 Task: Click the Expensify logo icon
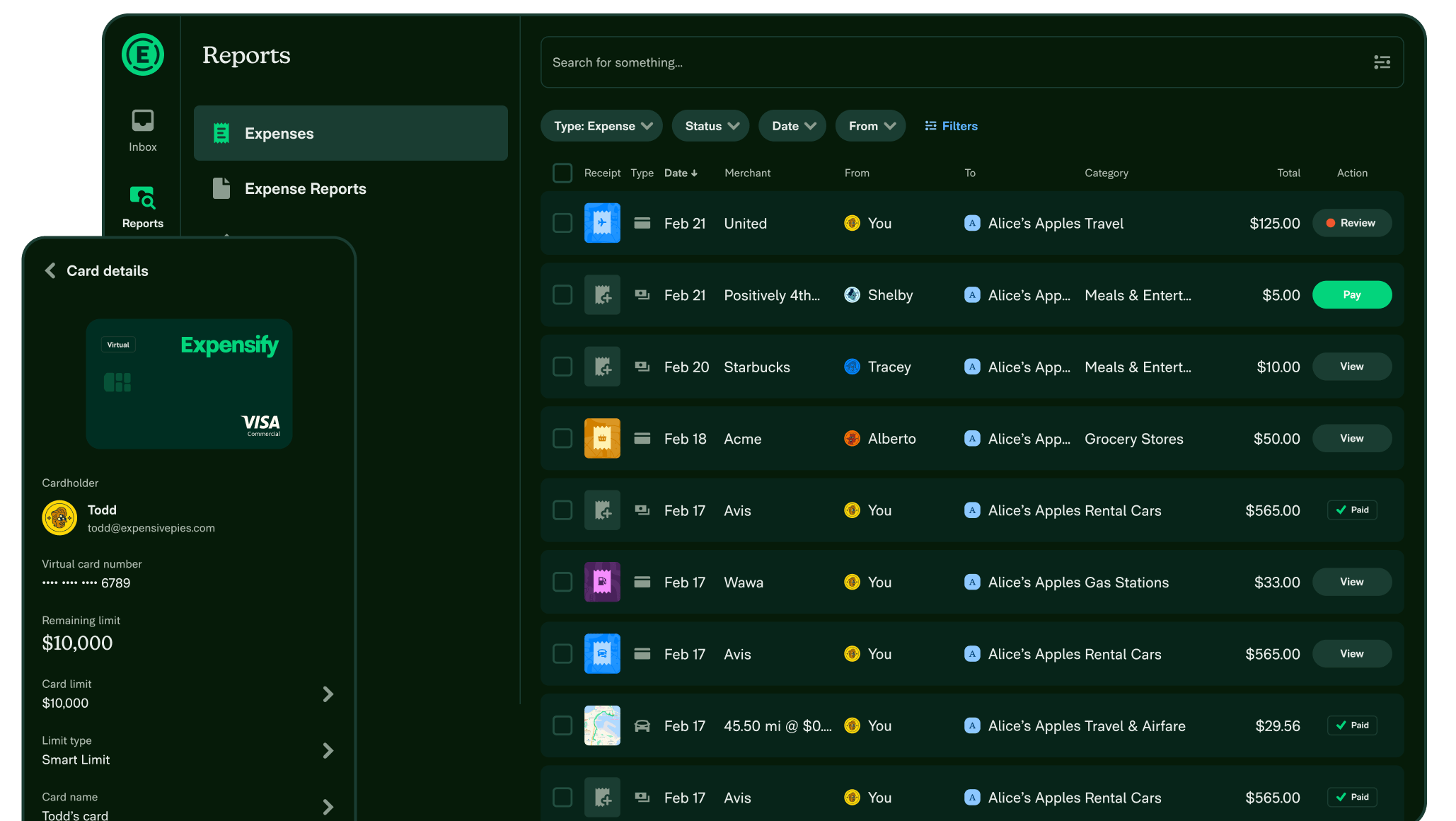(143, 55)
